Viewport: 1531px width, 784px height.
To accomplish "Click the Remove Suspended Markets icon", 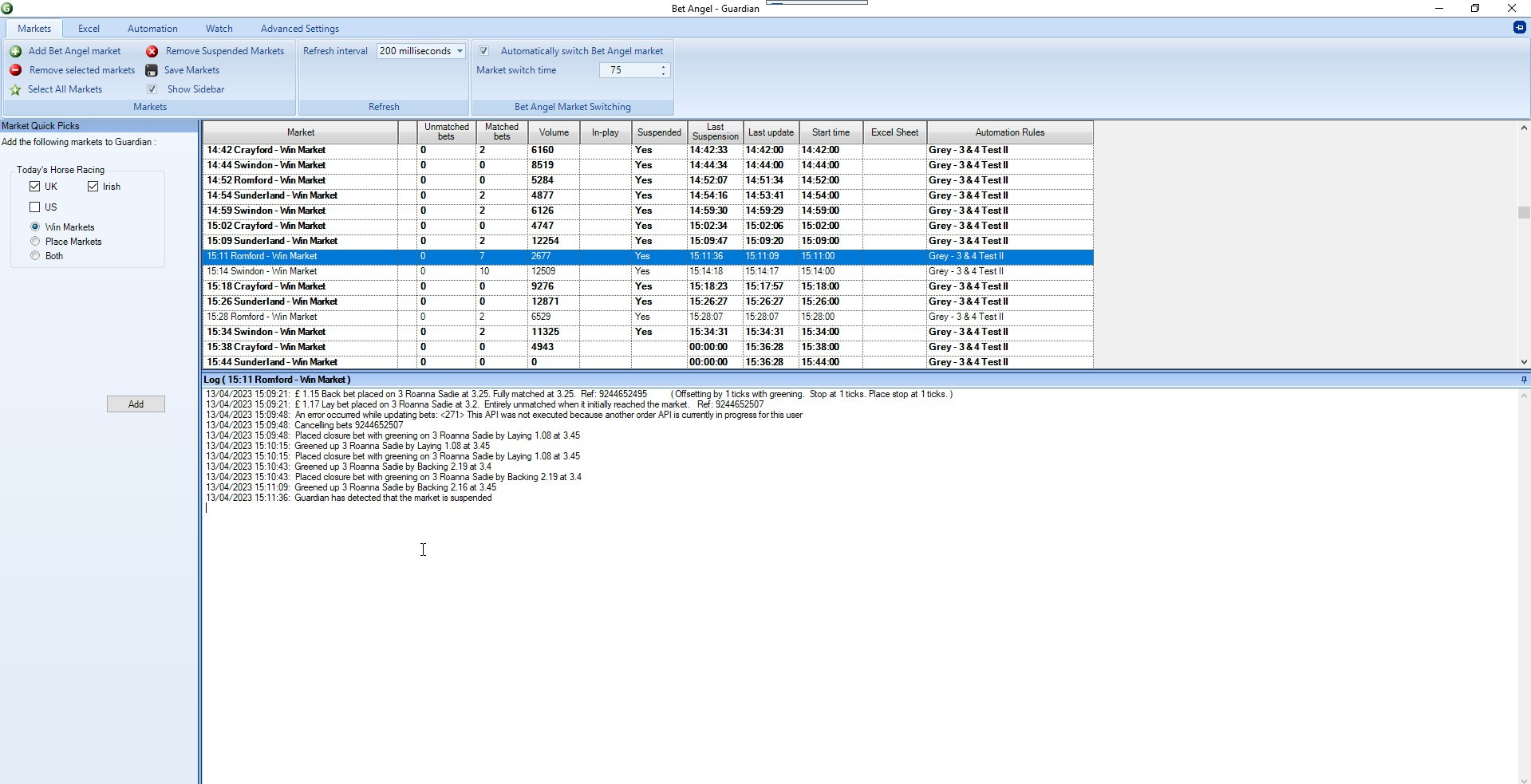I will pyautogui.click(x=152, y=51).
